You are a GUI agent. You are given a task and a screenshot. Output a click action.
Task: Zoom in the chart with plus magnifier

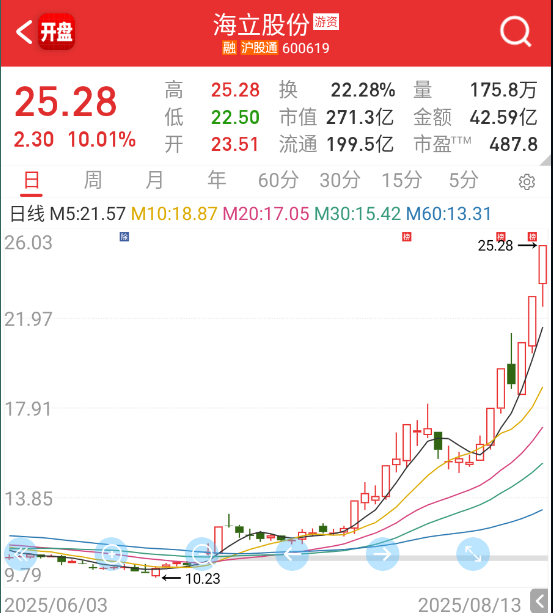[111, 554]
